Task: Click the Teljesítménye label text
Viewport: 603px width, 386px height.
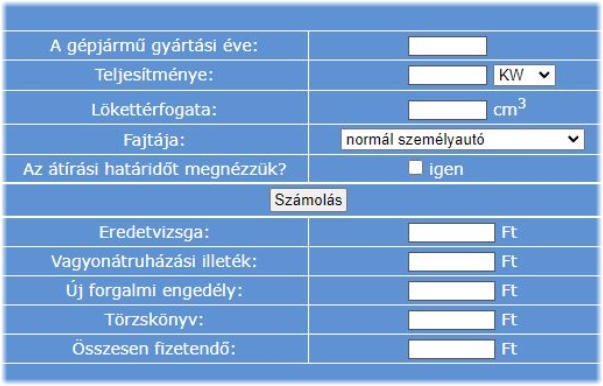Action: point(154,75)
